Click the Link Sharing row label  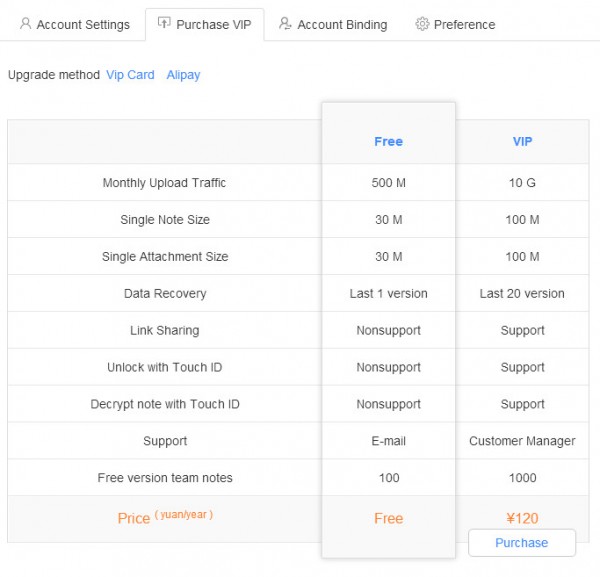pos(164,331)
